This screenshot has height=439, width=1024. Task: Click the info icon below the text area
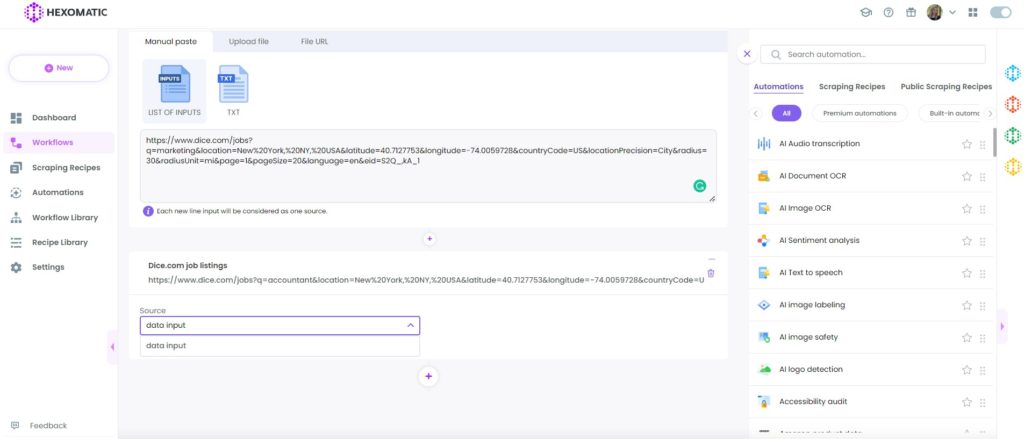tap(148, 211)
